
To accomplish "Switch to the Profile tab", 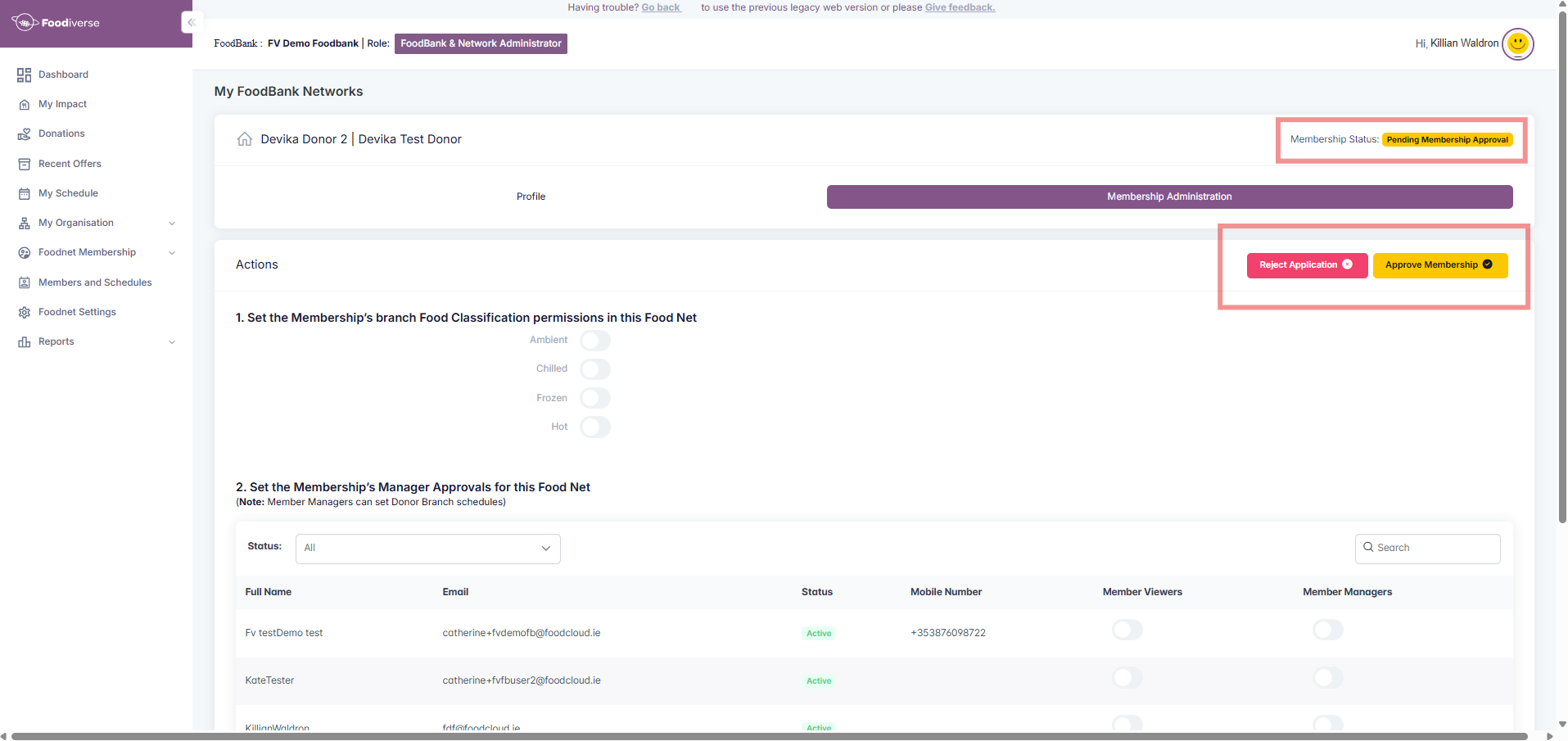I will [531, 197].
